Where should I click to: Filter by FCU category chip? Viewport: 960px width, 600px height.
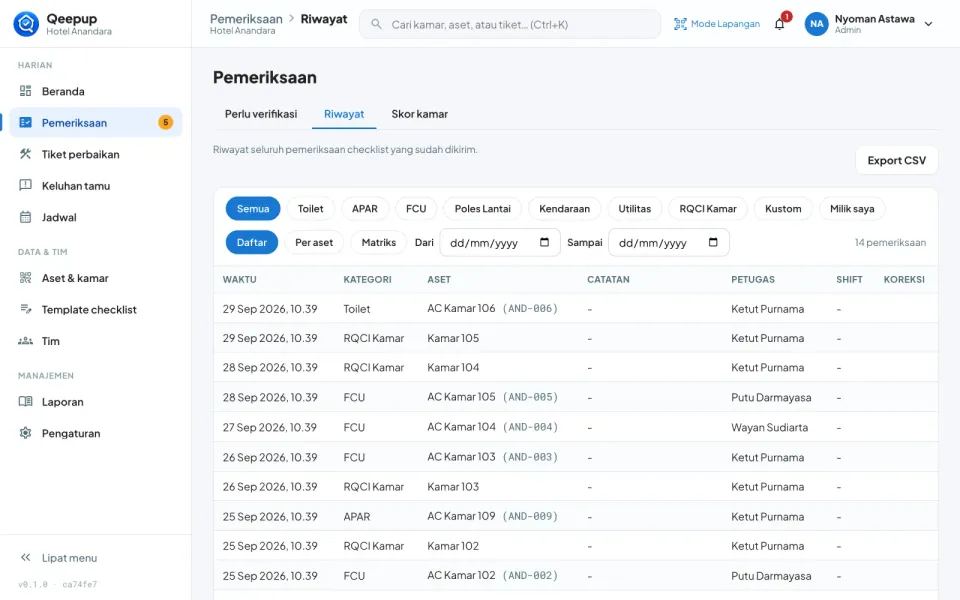click(416, 209)
